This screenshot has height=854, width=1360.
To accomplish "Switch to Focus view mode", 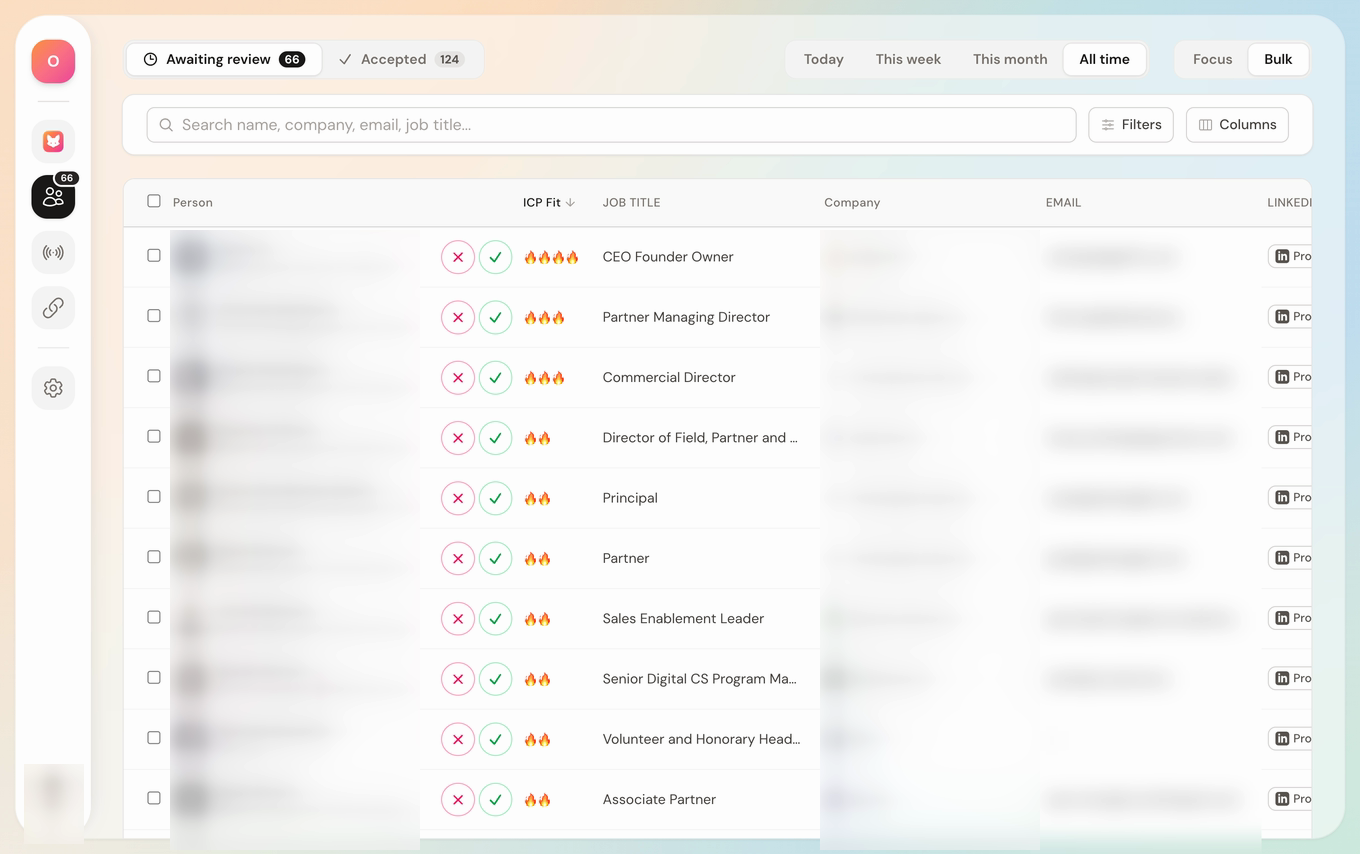I will point(1212,59).
